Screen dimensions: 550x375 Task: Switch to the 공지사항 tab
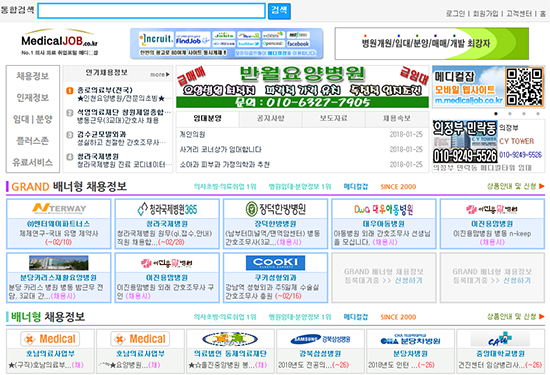[270, 119]
